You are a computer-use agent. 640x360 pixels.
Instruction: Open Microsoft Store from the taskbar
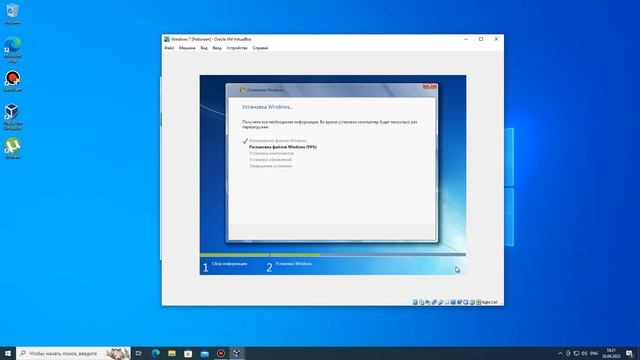click(188, 353)
